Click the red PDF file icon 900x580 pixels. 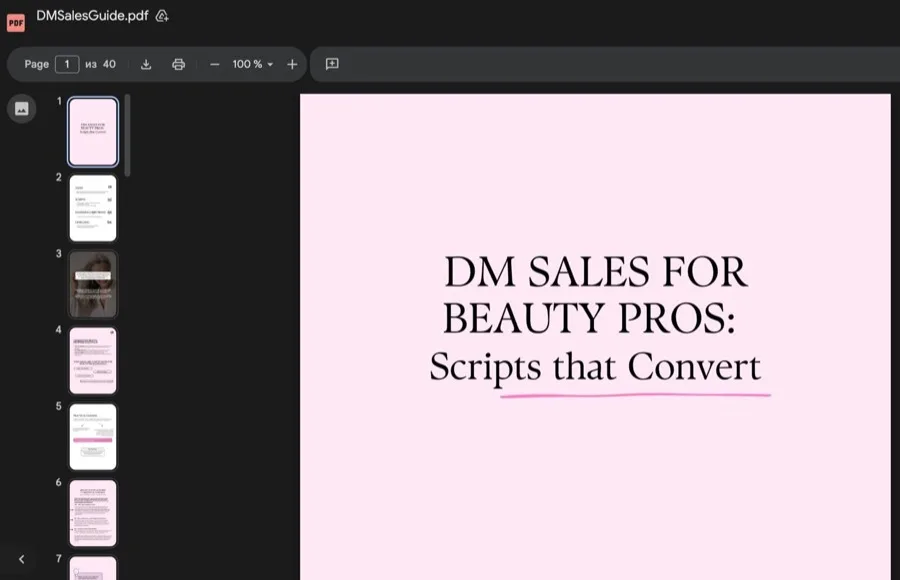(15, 23)
